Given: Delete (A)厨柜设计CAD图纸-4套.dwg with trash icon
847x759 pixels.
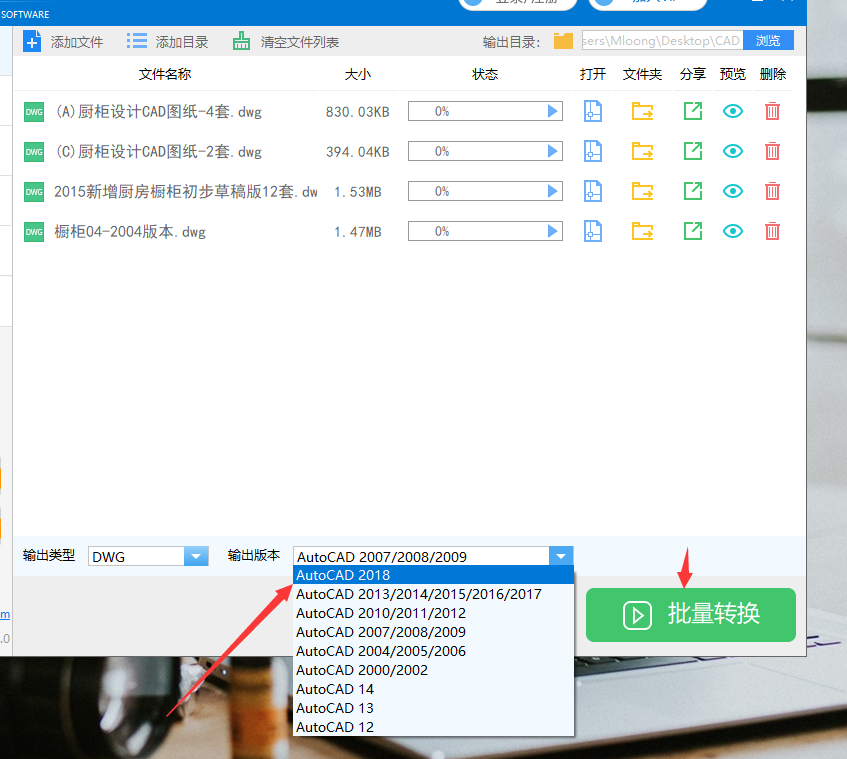Looking at the screenshot, I should [772, 111].
